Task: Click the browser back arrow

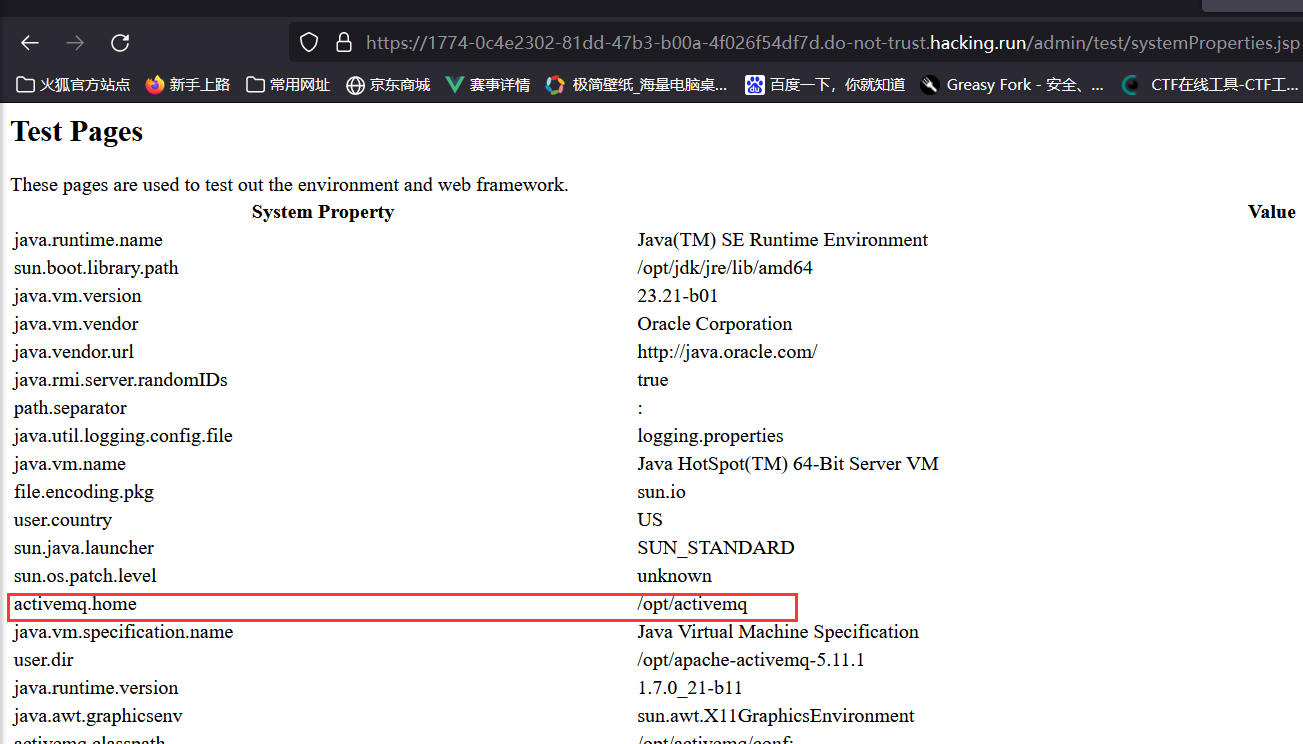Action: click(x=30, y=43)
